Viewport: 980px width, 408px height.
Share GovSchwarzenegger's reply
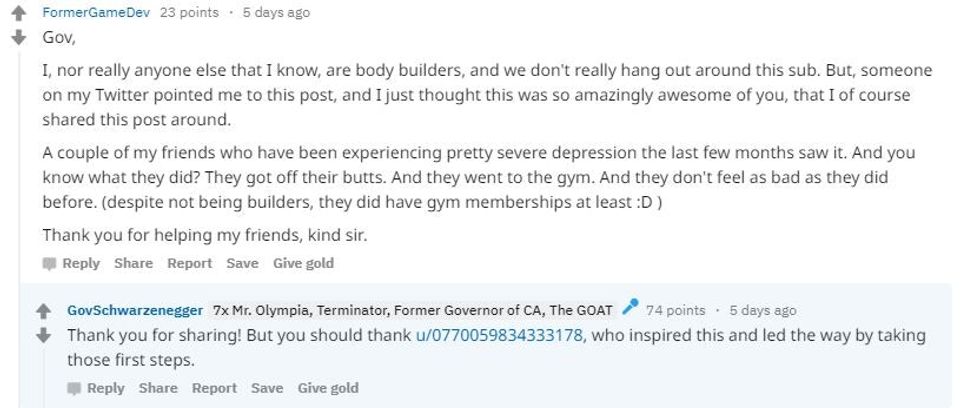tap(158, 388)
